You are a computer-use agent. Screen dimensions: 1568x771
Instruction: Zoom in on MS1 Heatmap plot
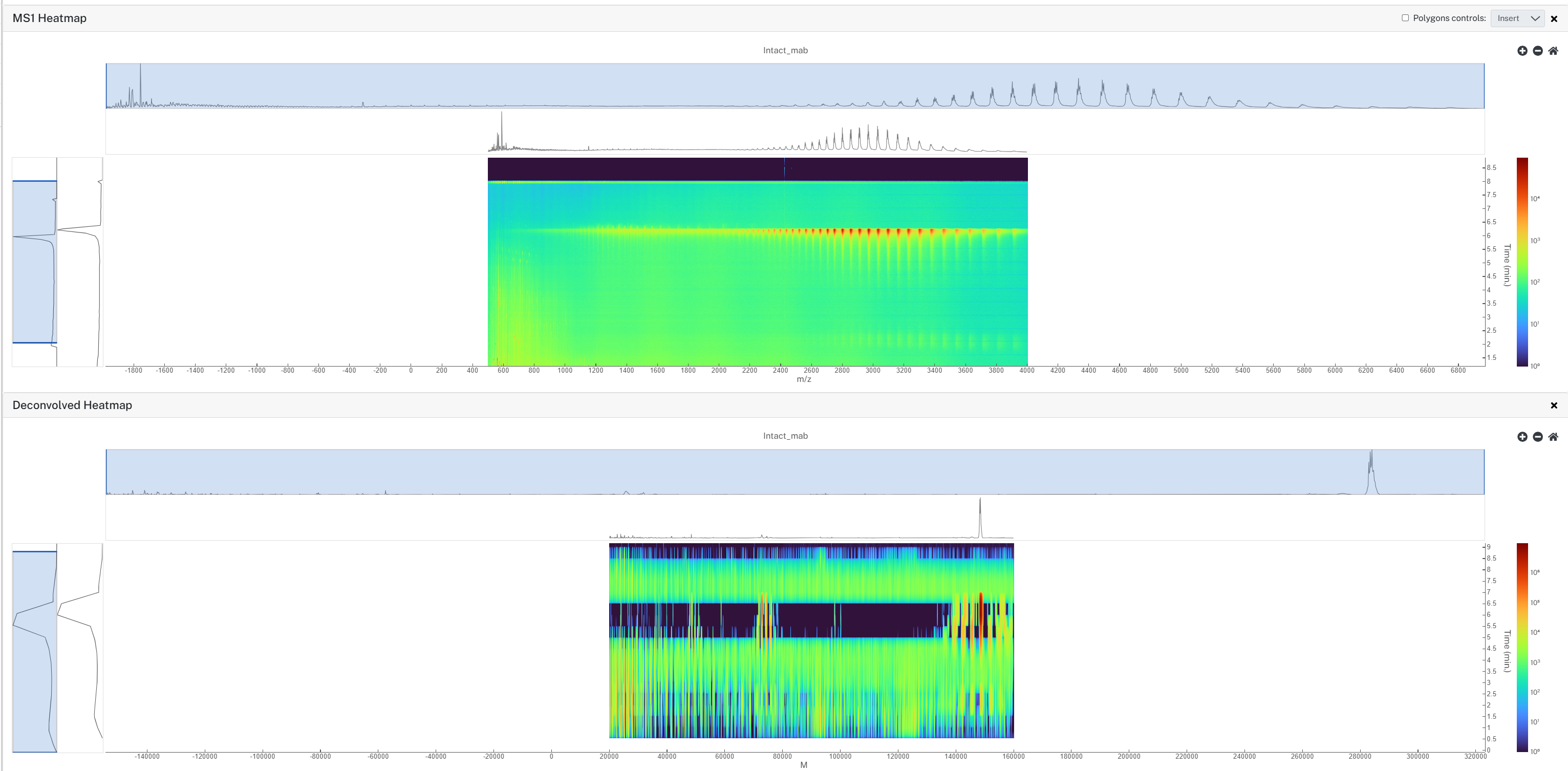1522,51
